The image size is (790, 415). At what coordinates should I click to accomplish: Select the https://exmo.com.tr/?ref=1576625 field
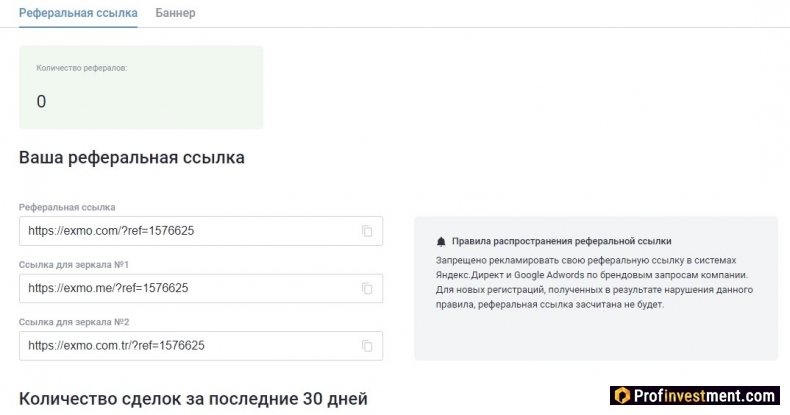coord(201,346)
